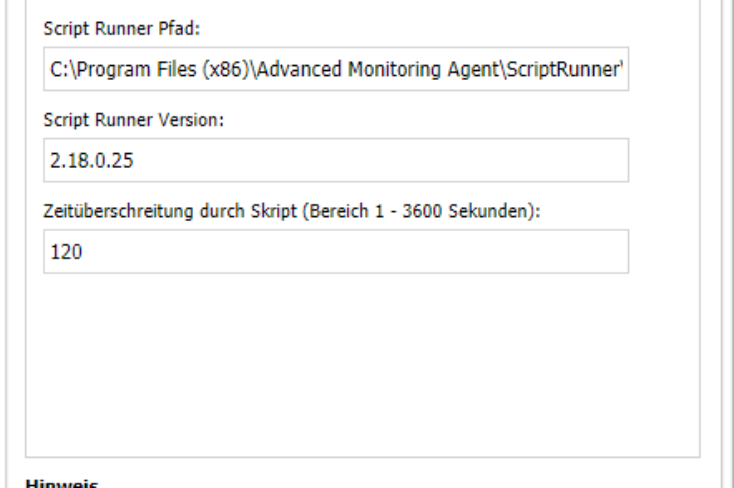Click '(x86)' inside the path field
734x488 pixels.
coord(226,69)
